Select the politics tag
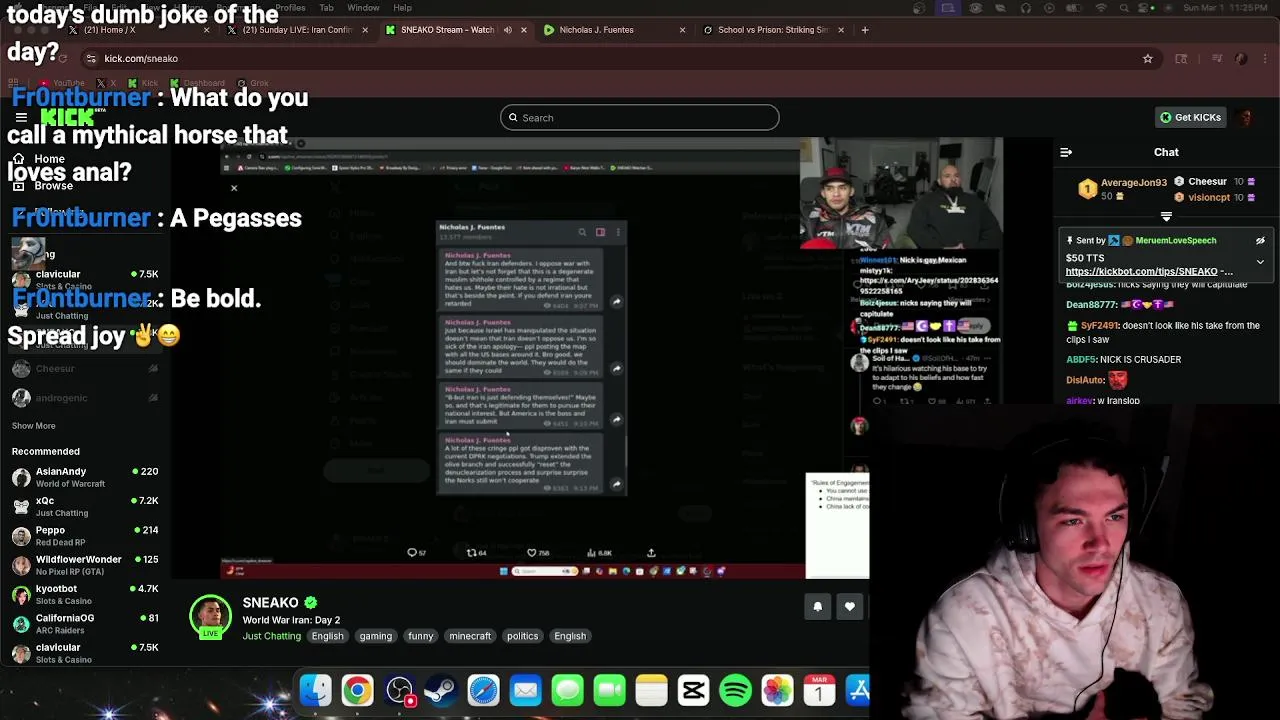Viewport: 1280px width, 720px height. click(x=522, y=636)
